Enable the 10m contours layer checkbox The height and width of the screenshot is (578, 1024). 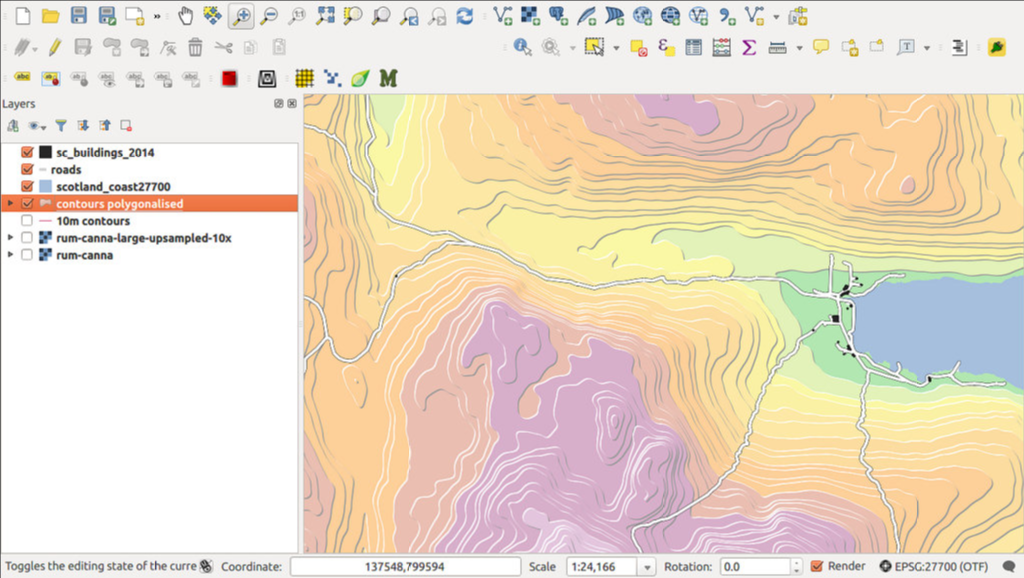click(27, 221)
